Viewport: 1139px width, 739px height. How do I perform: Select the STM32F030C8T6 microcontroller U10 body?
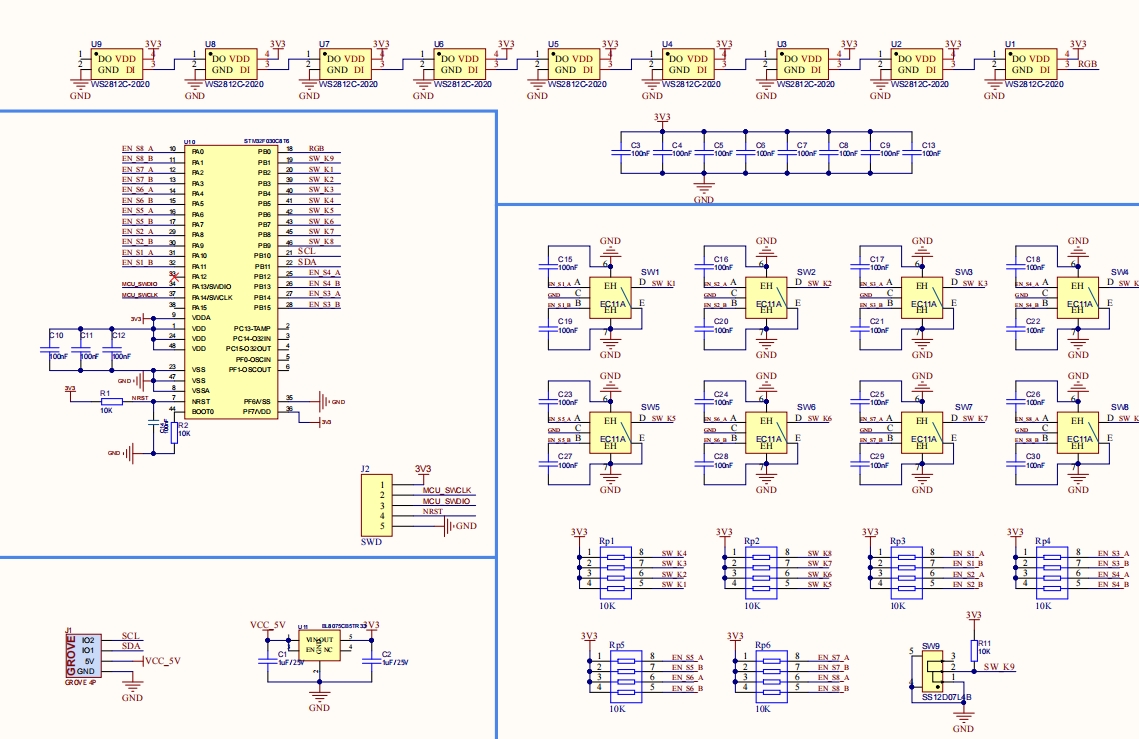pos(232,280)
